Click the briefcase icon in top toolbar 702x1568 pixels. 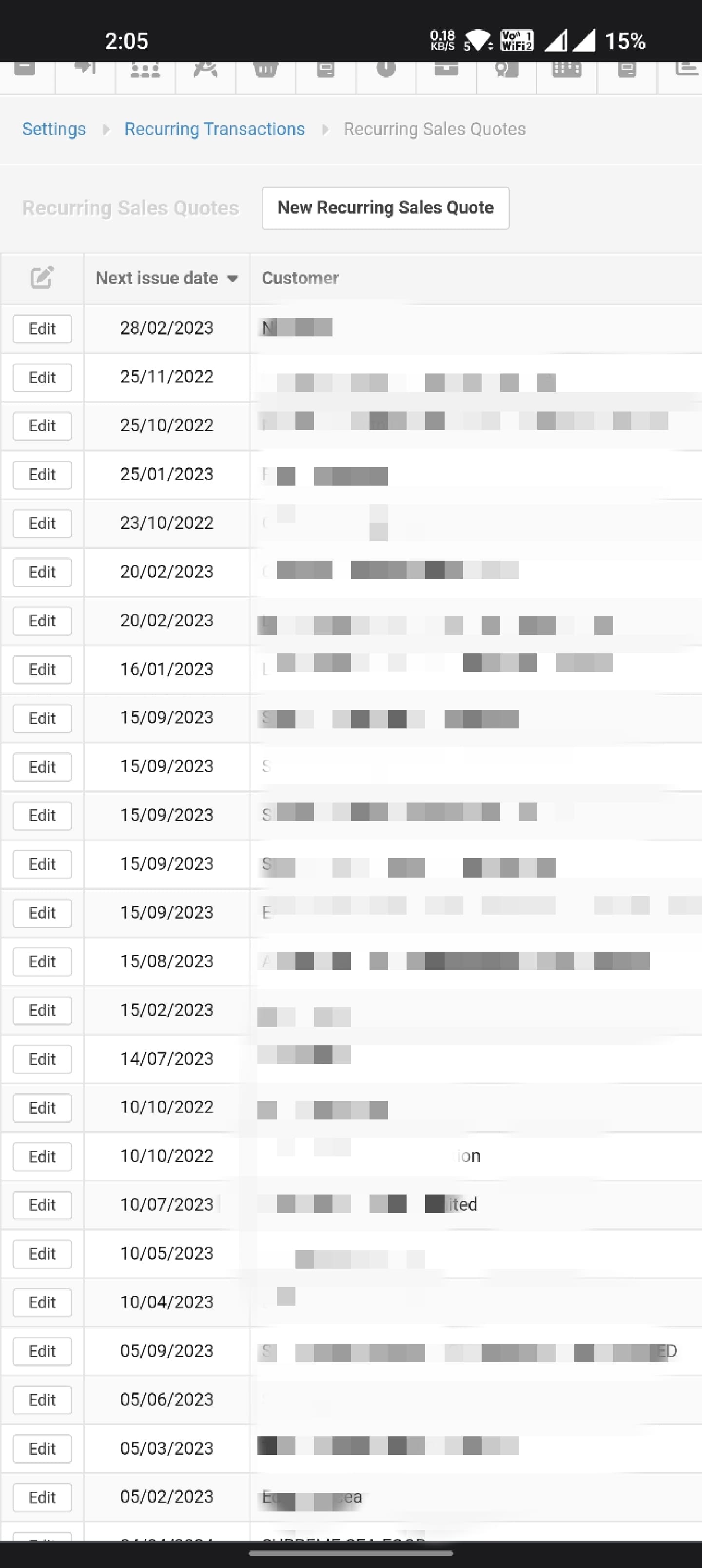point(446,69)
